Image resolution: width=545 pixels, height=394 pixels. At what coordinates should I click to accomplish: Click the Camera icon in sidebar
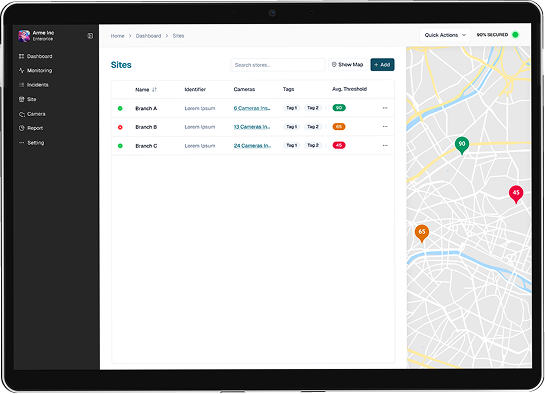(22, 114)
